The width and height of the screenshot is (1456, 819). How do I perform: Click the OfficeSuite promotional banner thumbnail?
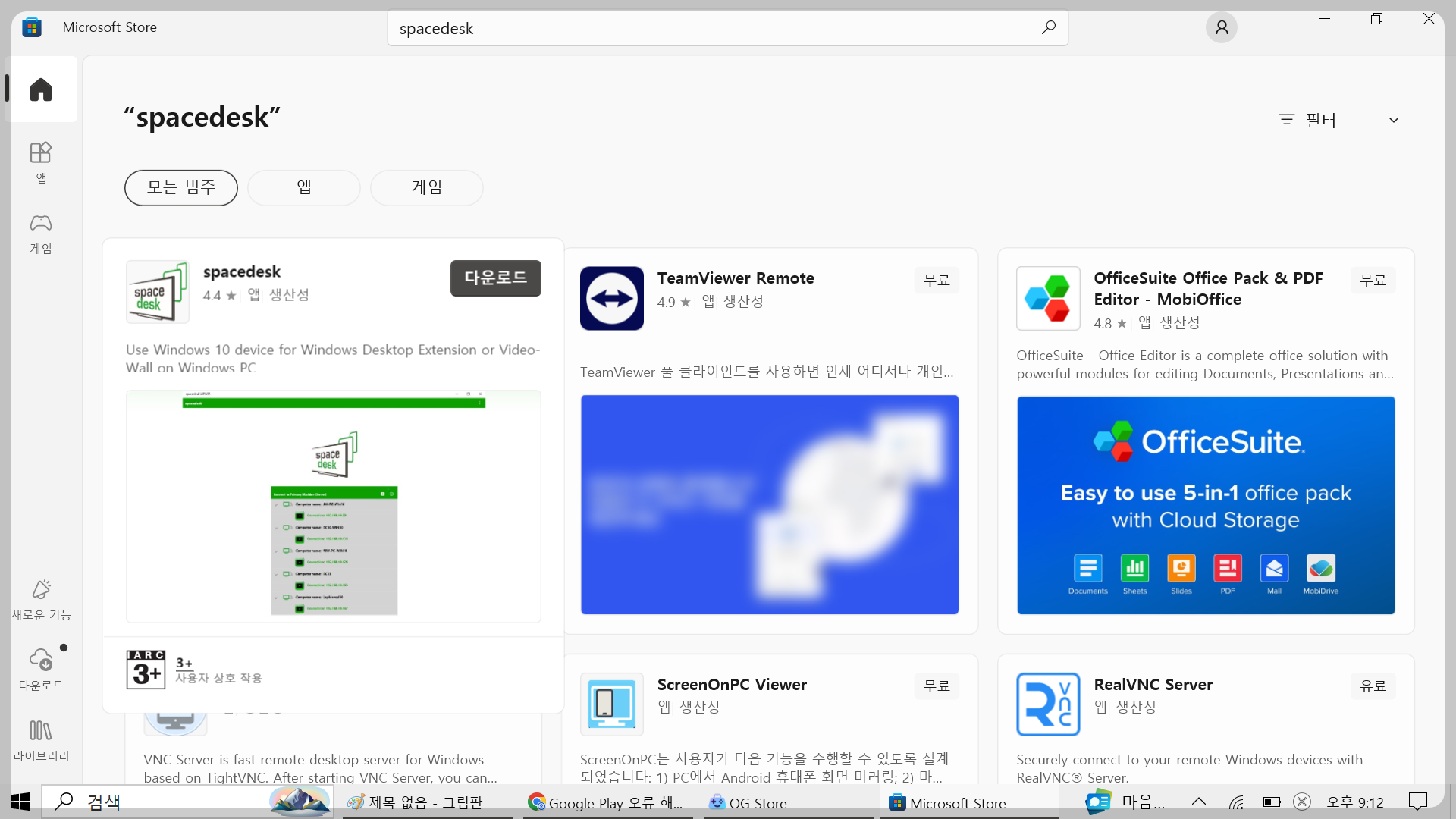click(1205, 505)
